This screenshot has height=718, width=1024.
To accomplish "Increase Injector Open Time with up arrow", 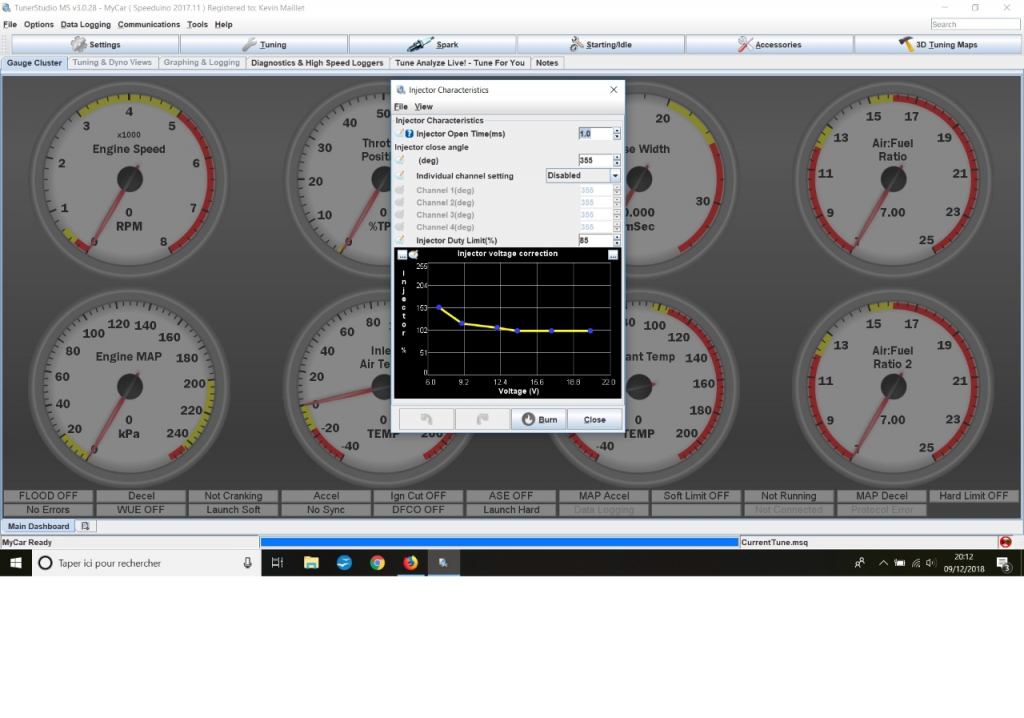I will pyautogui.click(x=616, y=131).
